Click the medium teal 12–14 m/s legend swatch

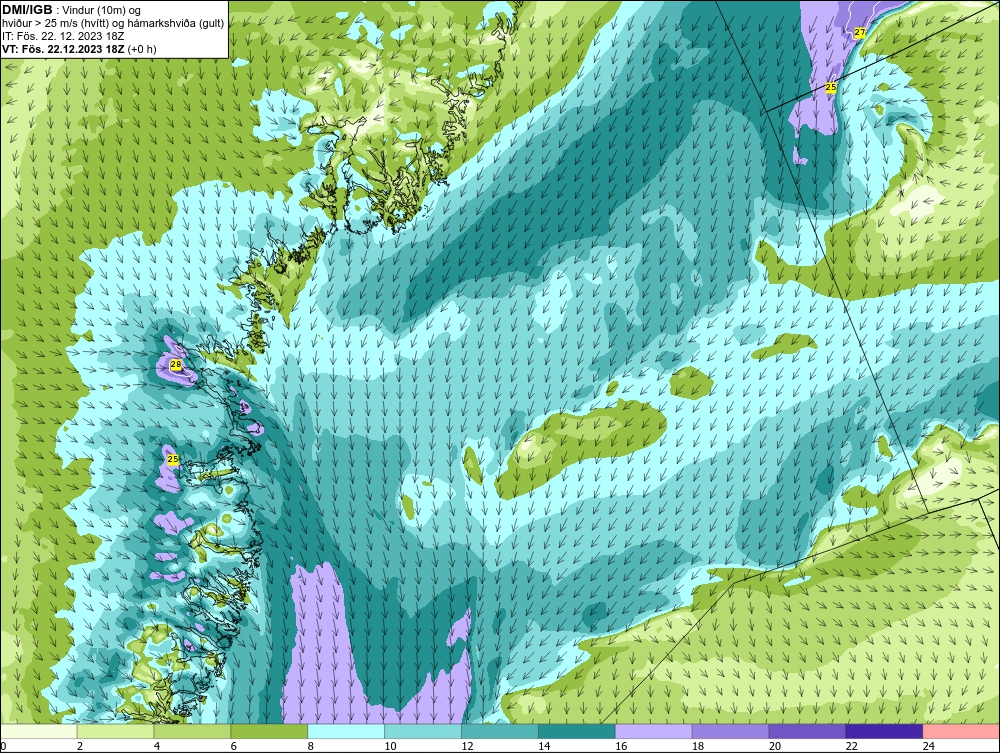500,731
